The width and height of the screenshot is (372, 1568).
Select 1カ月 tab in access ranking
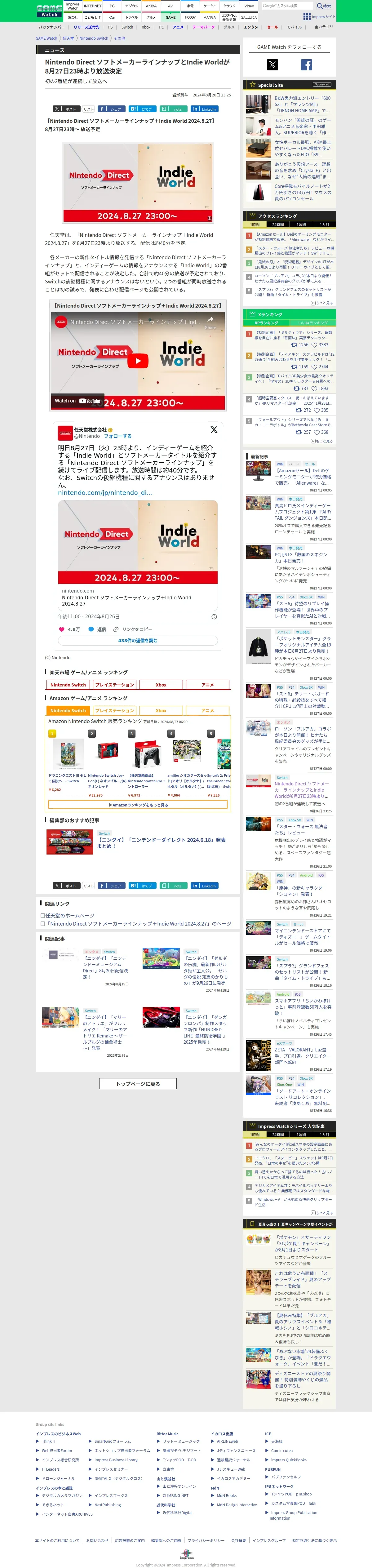click(x=325, y=224)
